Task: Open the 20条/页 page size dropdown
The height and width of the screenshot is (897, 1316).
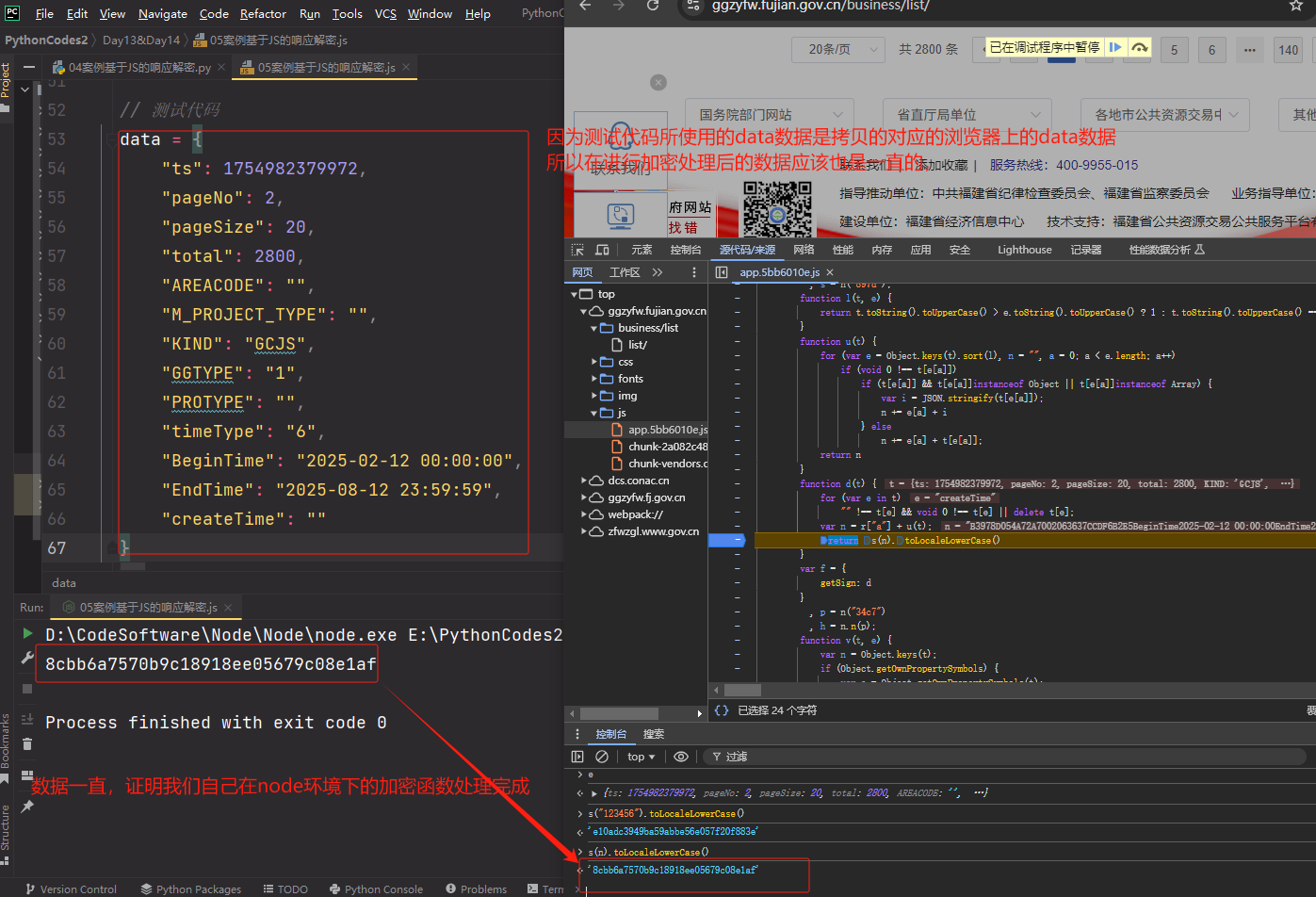Action: 838,49
